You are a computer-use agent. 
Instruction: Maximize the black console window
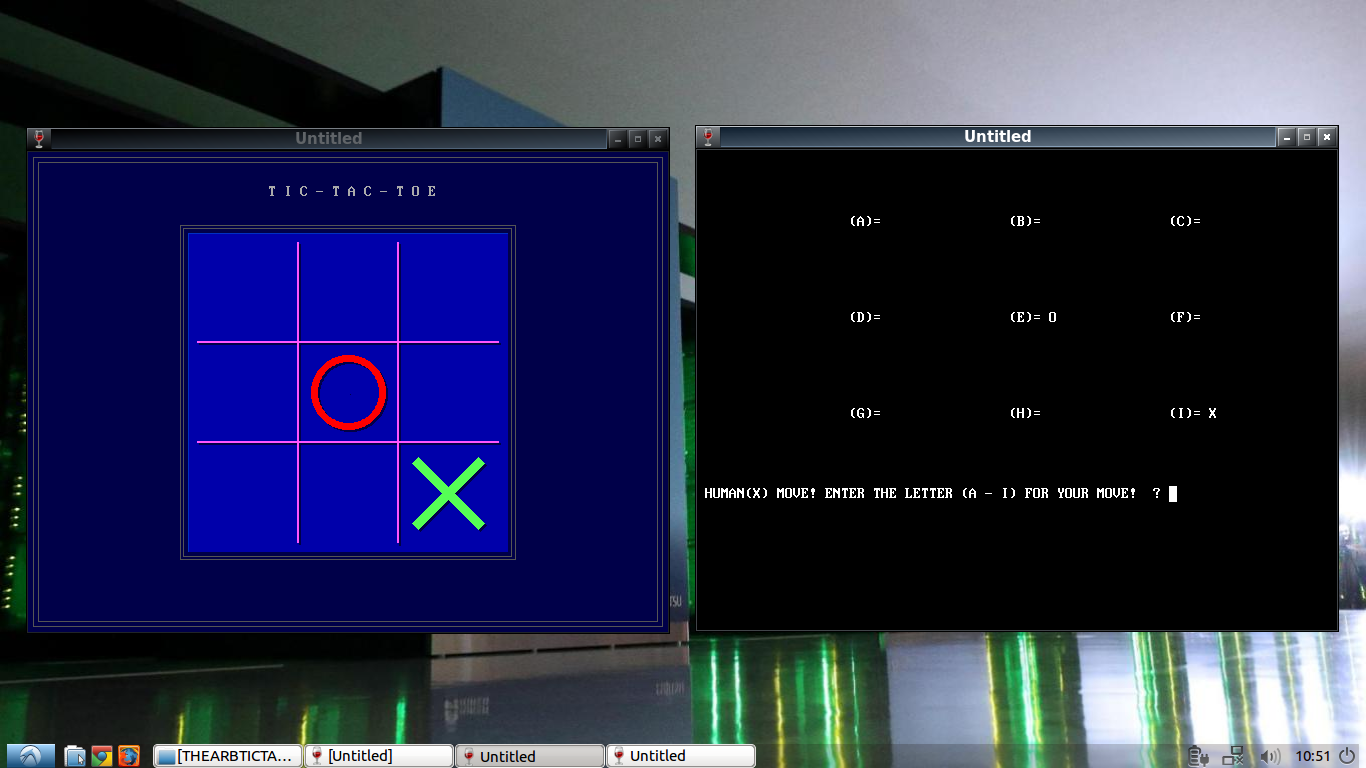pos(1307,137)
